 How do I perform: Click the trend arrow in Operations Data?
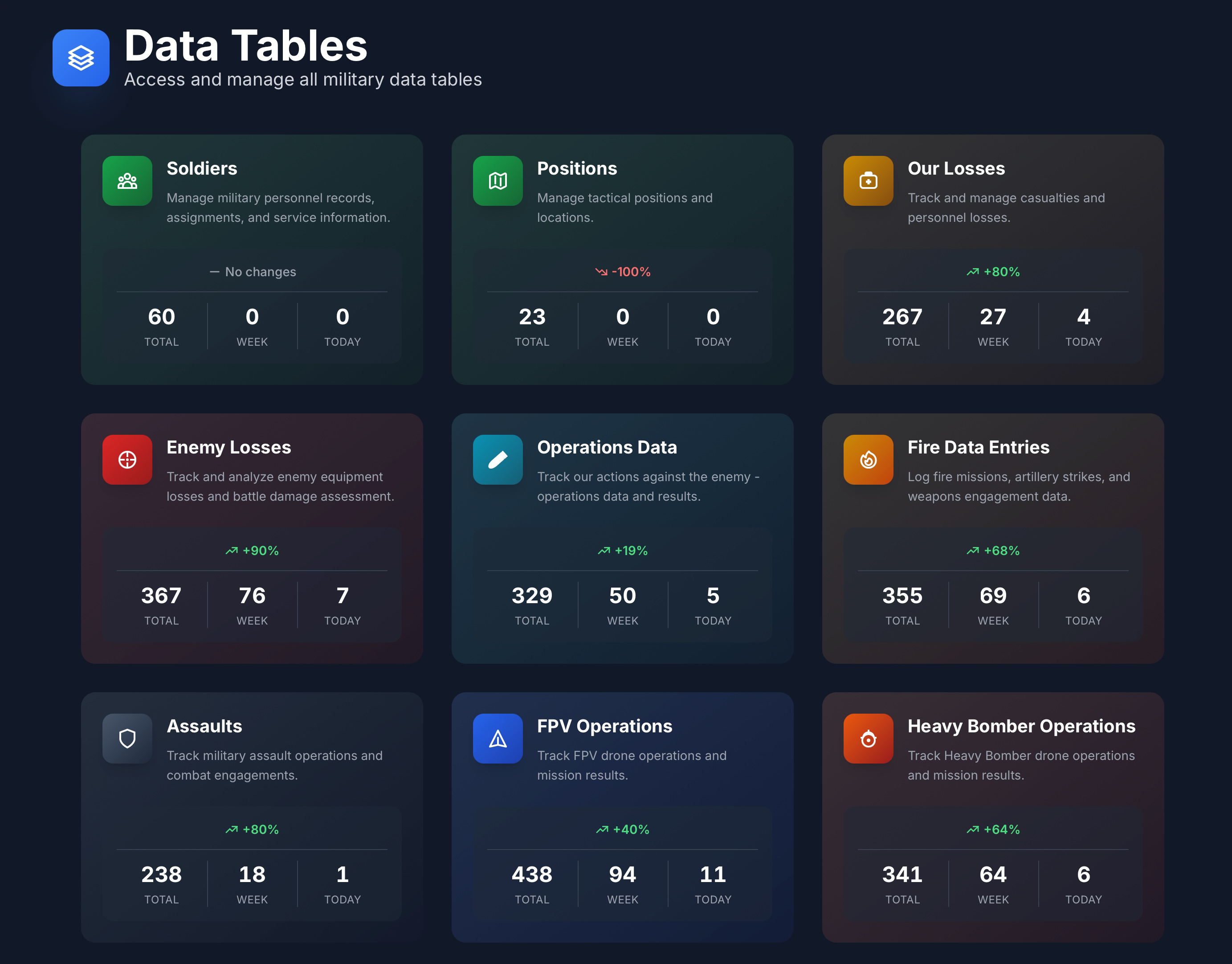604,550
